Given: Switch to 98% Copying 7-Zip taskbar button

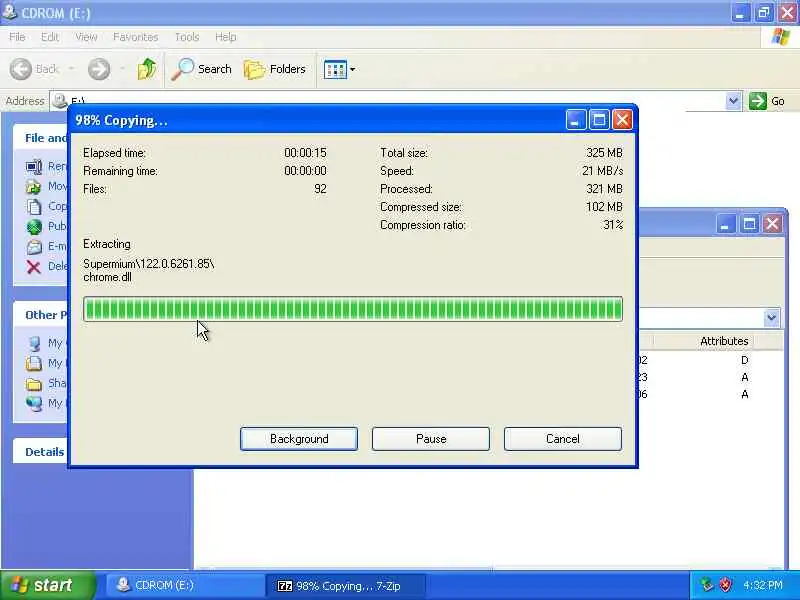Looking at the screenshot, I should [x=346, y=586].
